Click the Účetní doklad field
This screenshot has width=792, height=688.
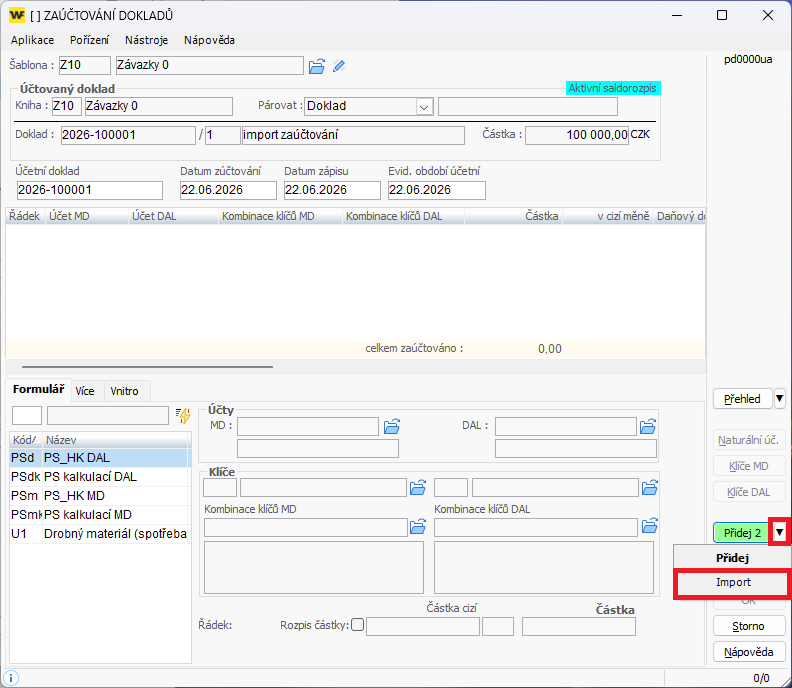point(89,190)
